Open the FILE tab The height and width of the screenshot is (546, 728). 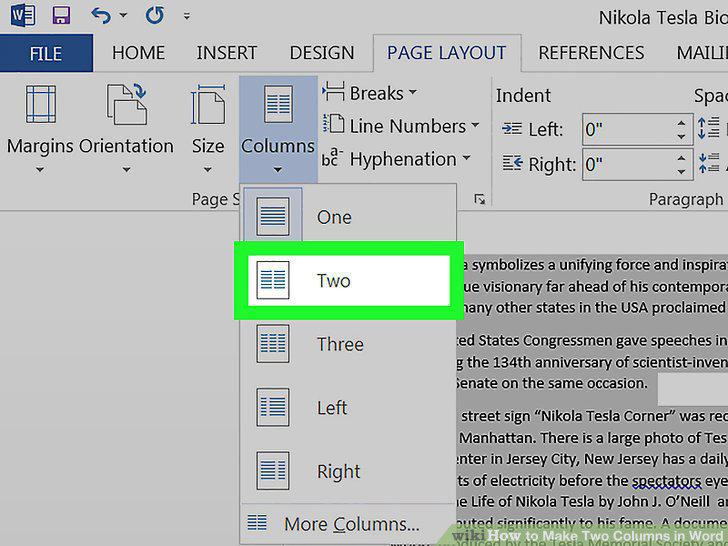coord(46,53)
